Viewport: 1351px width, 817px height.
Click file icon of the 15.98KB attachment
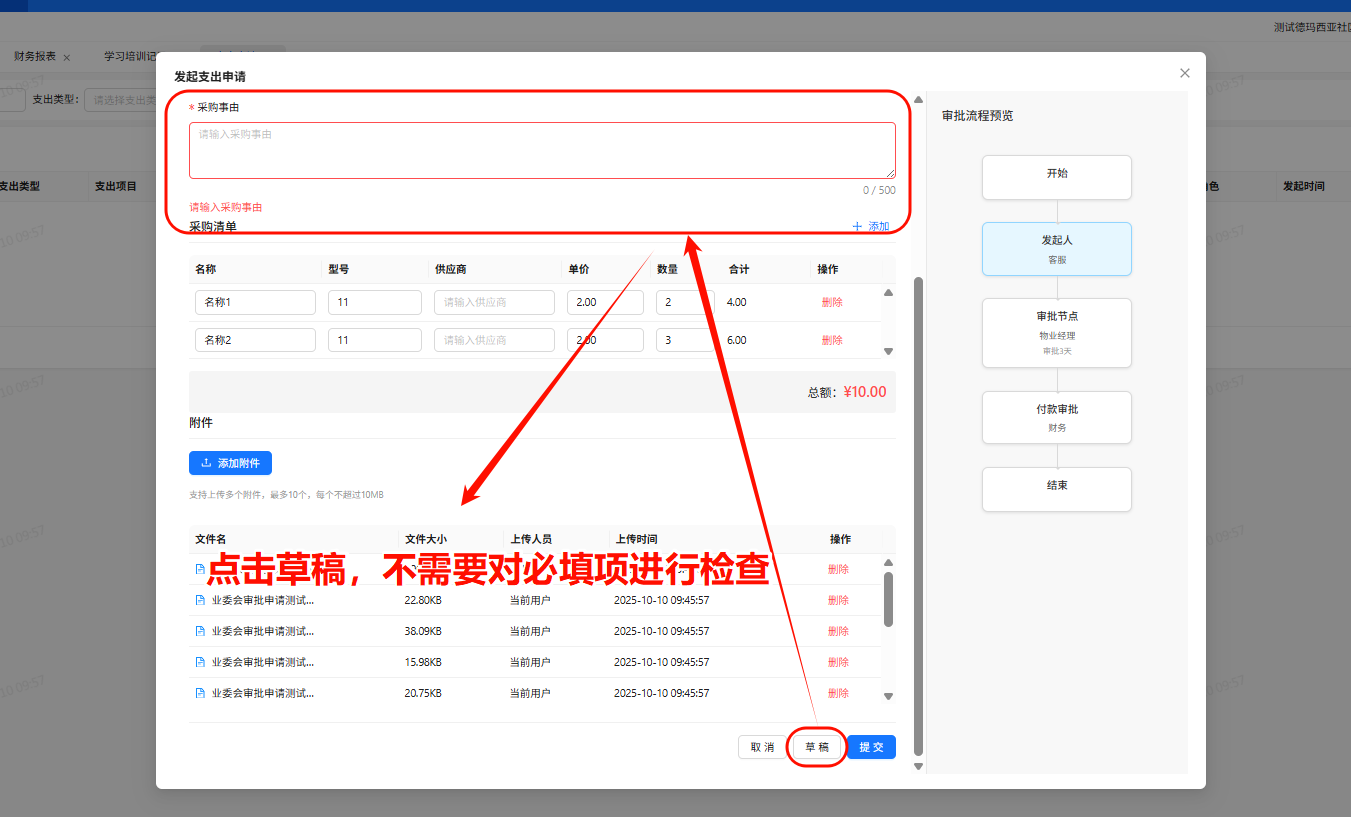coord(200,663)
